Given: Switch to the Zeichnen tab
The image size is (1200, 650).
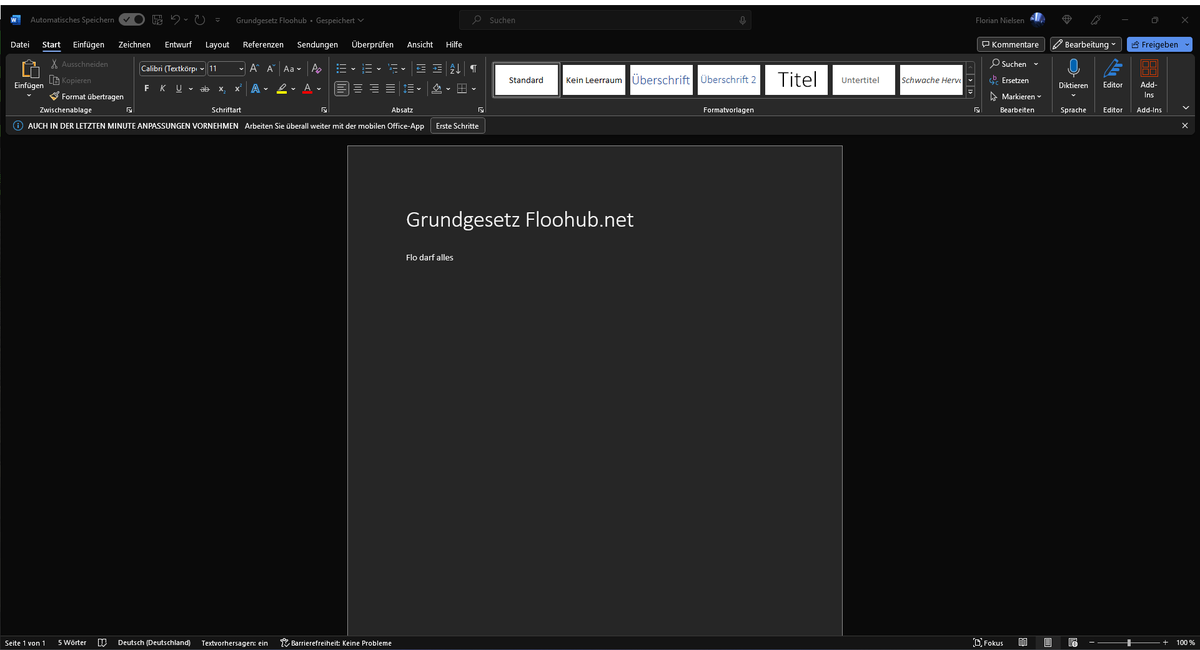Looking at the screenshot, I should pos(134,45).
